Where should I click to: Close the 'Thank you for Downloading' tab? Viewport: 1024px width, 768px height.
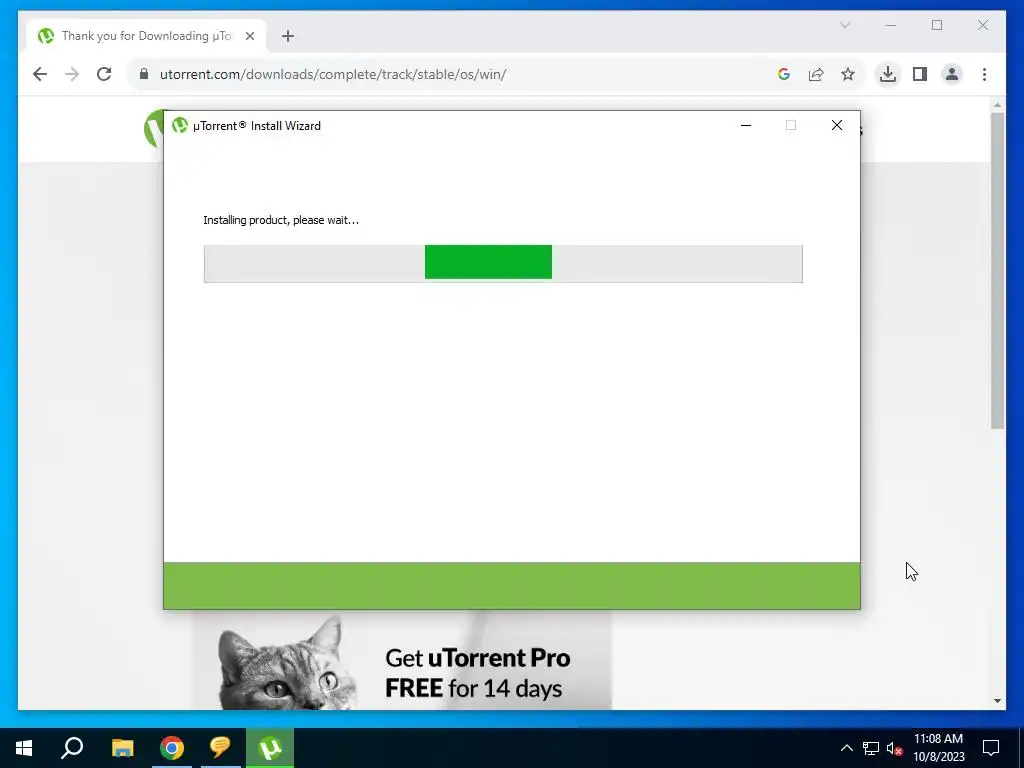[249, 36]
